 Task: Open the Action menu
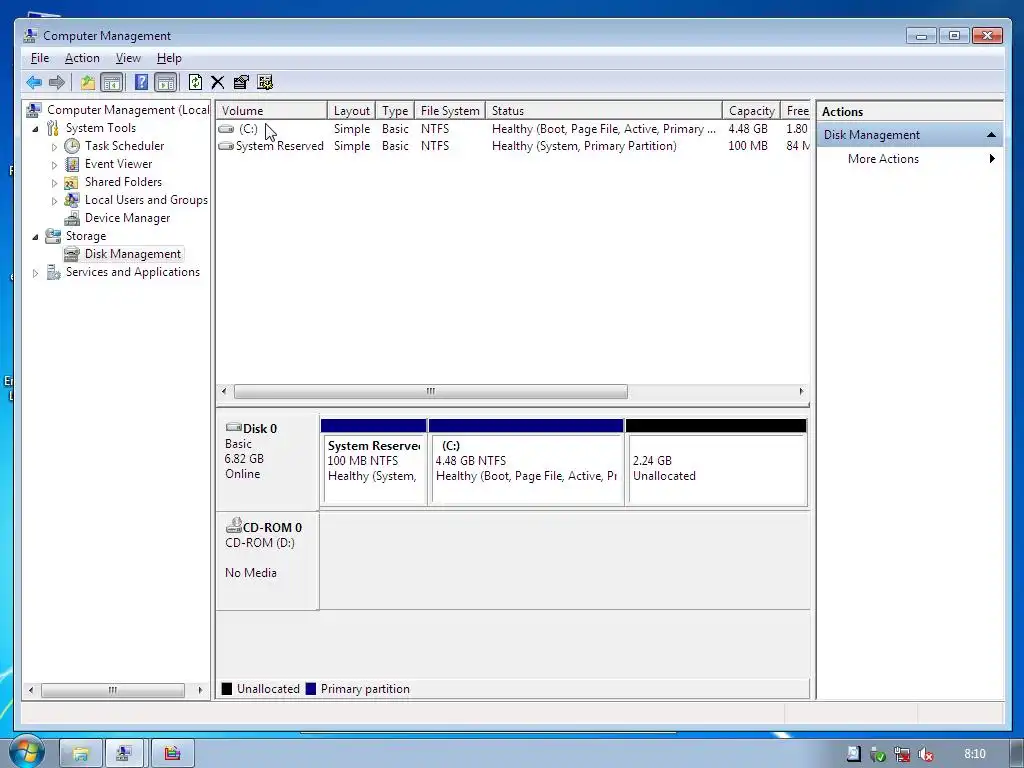82,58
